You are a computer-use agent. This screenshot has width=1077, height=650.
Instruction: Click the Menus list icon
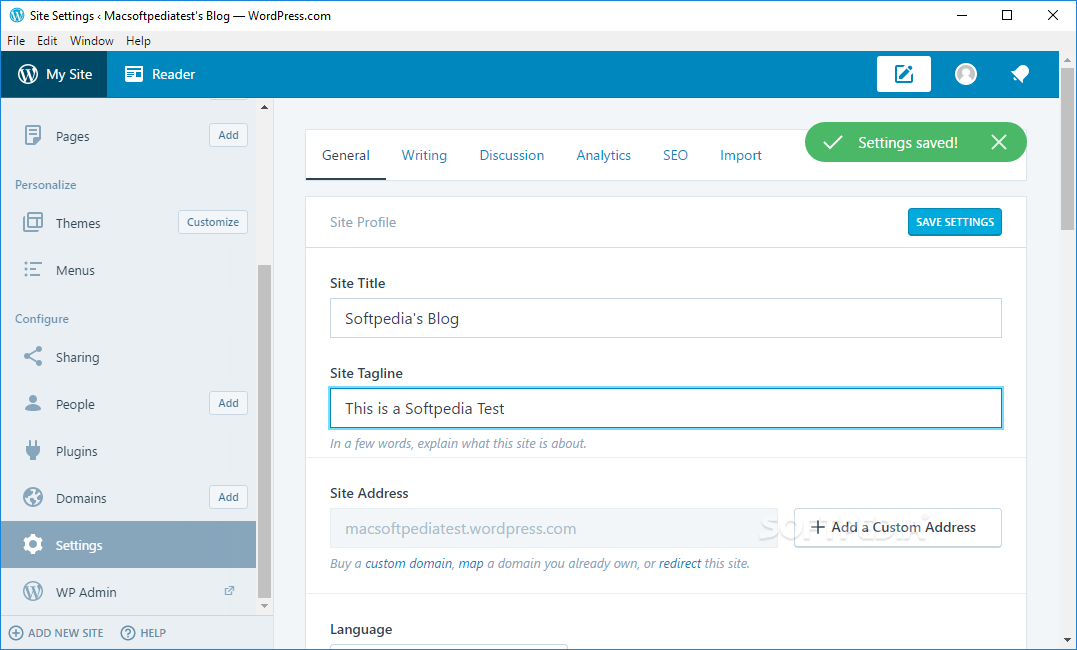[x=32, y=269]
